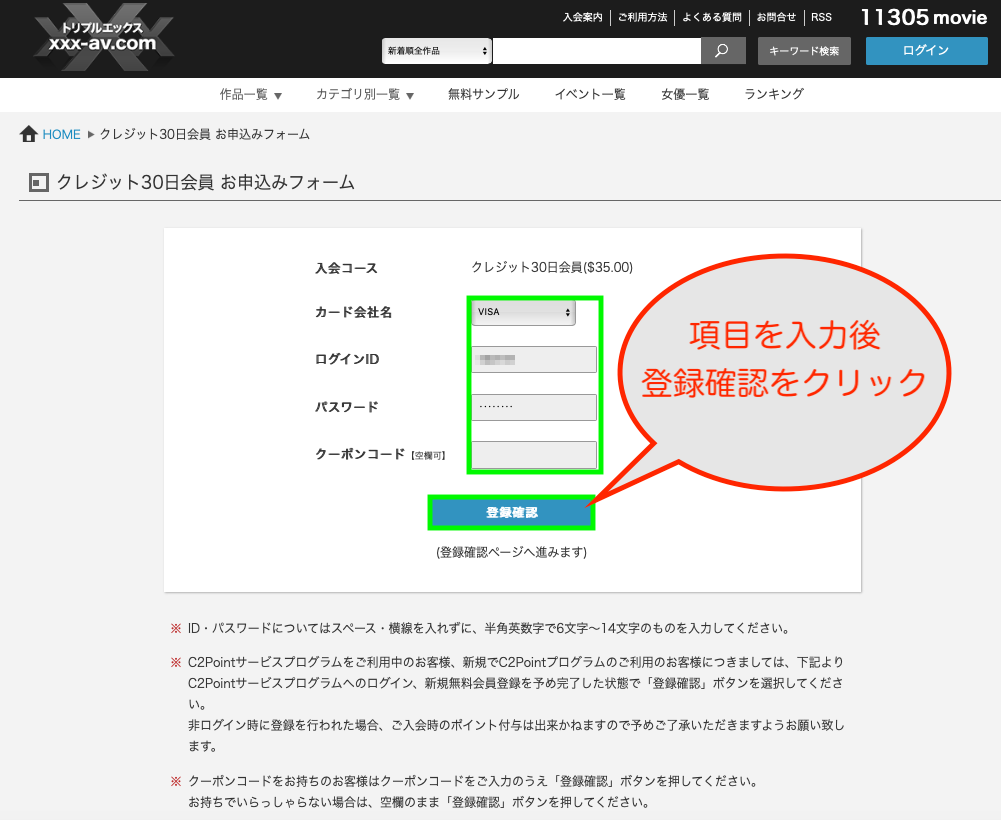
Task: Open the カード会社名 VISA dropdown
Action: tap(523, 312)
